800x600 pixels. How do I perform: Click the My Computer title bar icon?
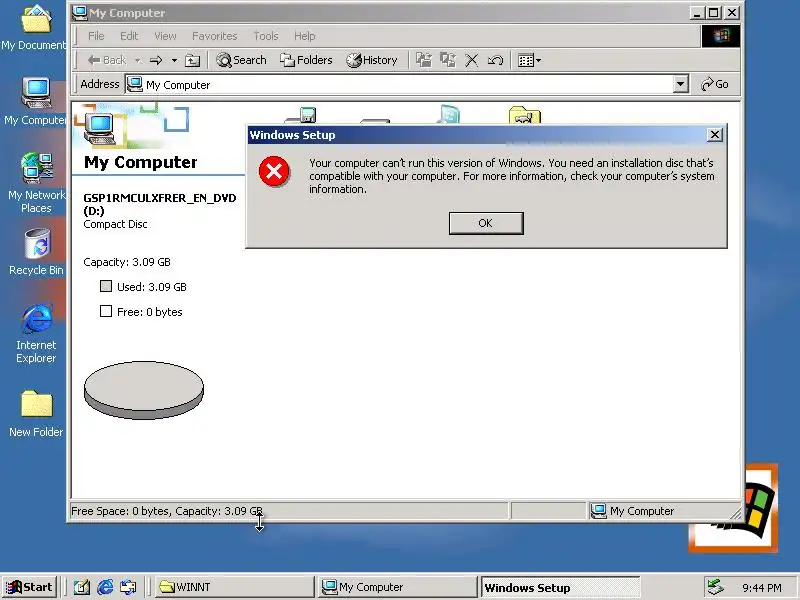point(79,13)
